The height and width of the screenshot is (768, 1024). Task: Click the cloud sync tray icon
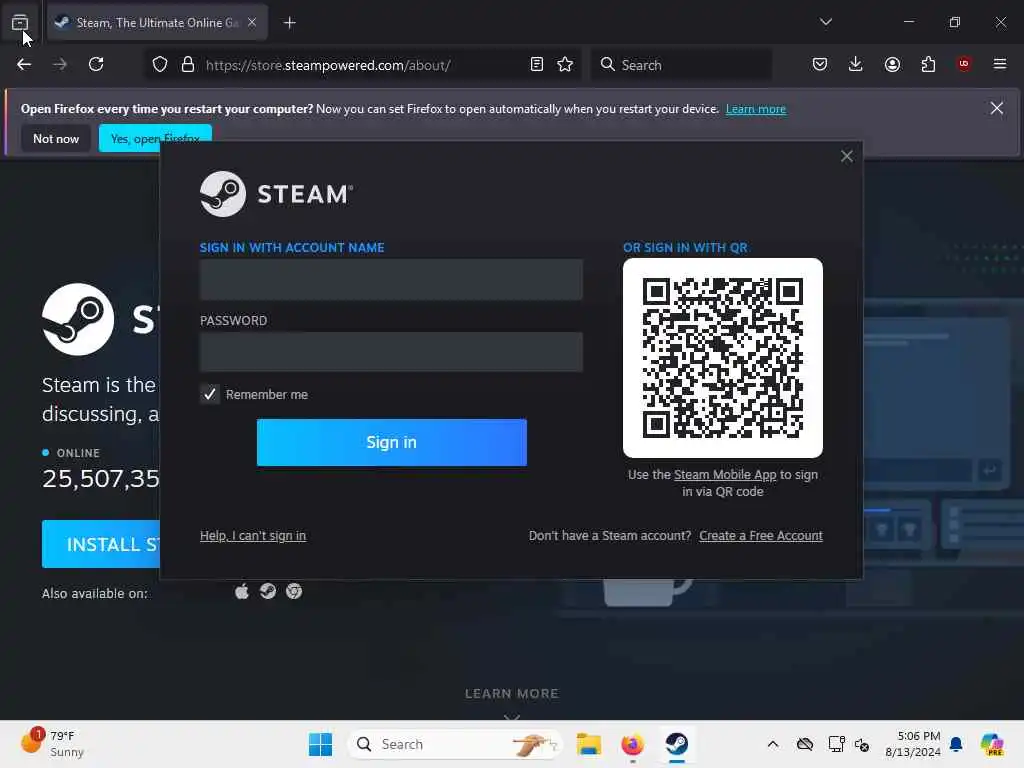coord(805,744)
